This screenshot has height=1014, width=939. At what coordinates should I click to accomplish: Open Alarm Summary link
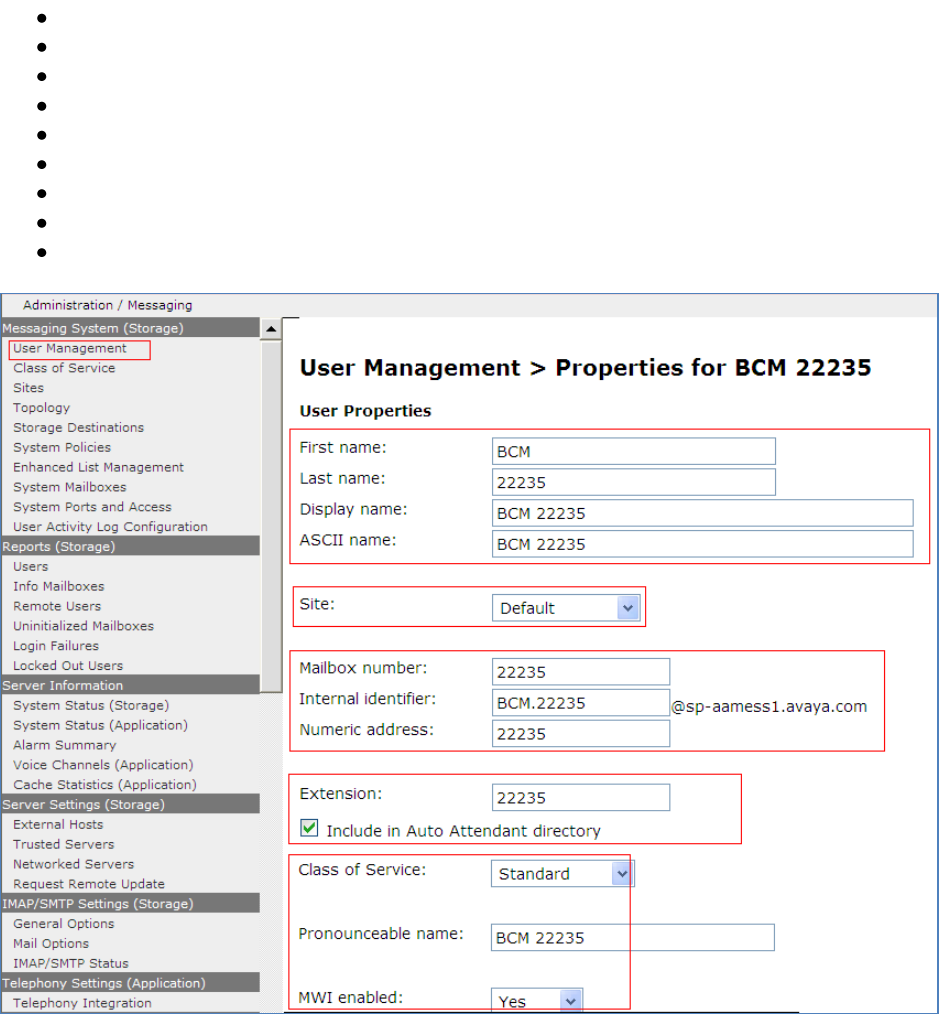click(65, 746)
